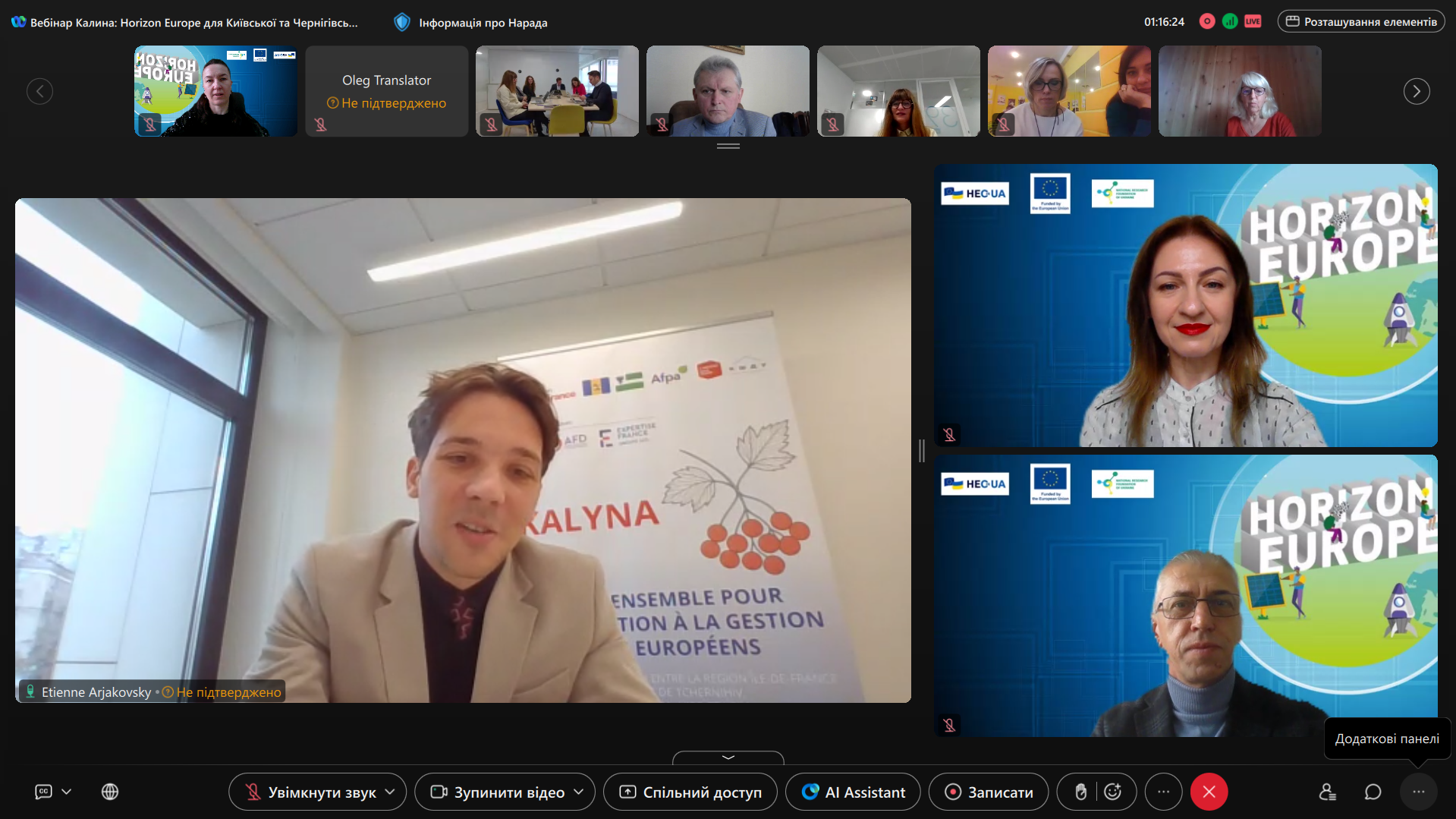Image resolution: width=1456 pixels, height=819 pixels.
Task: Expand the audio options arrow beside Увімкнути звук
Action: pos(391,792)
